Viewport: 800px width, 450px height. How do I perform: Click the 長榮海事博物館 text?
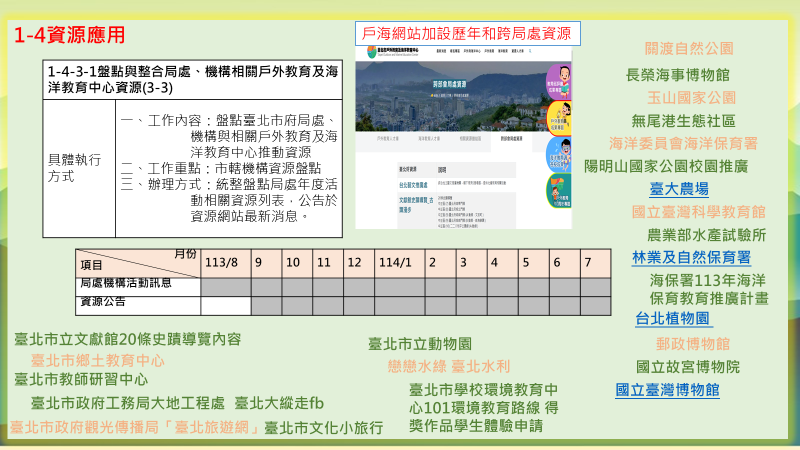678,76
